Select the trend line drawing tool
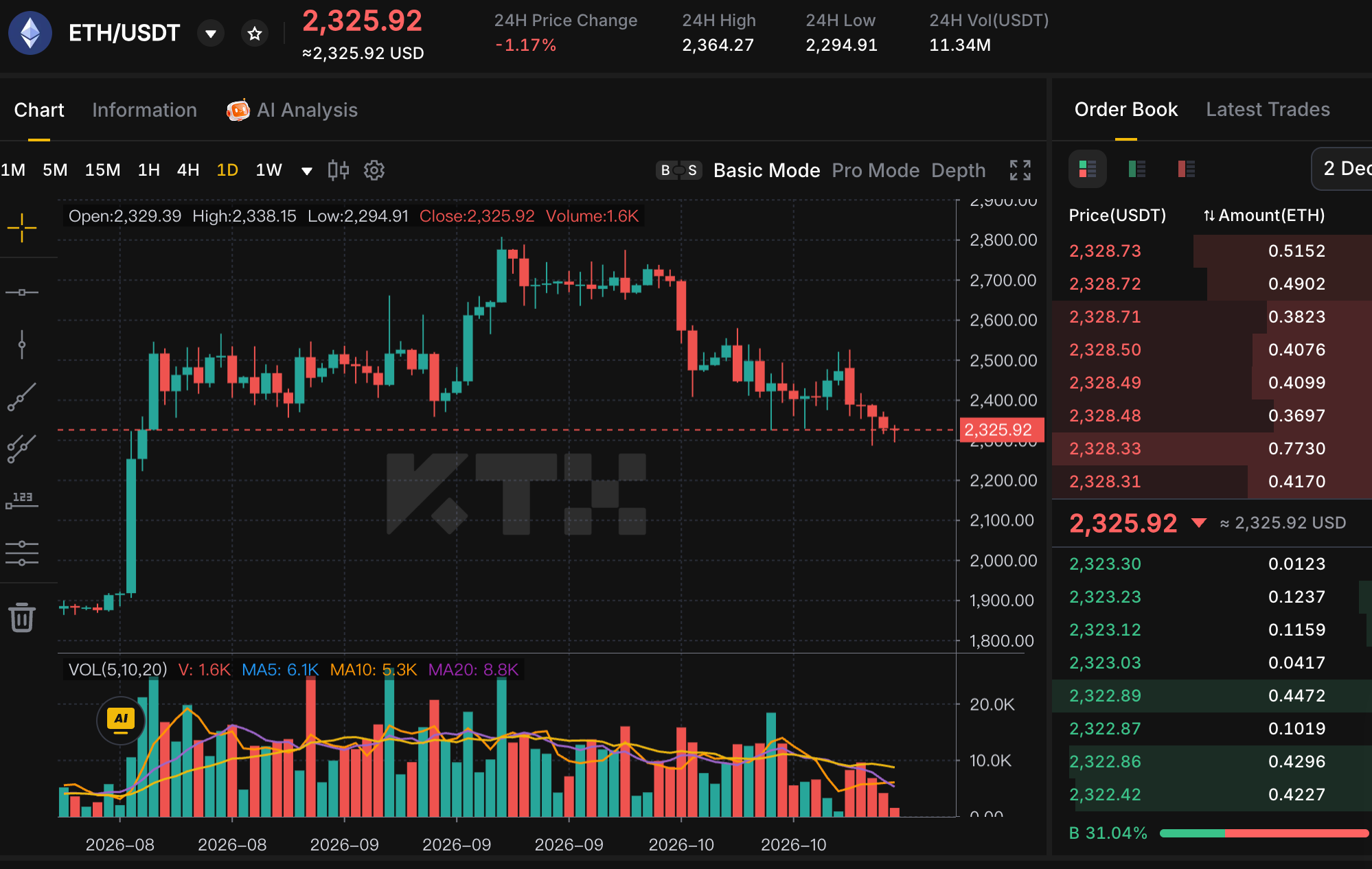Screen dimensions: 1372x869 click(x=22, y=397)
